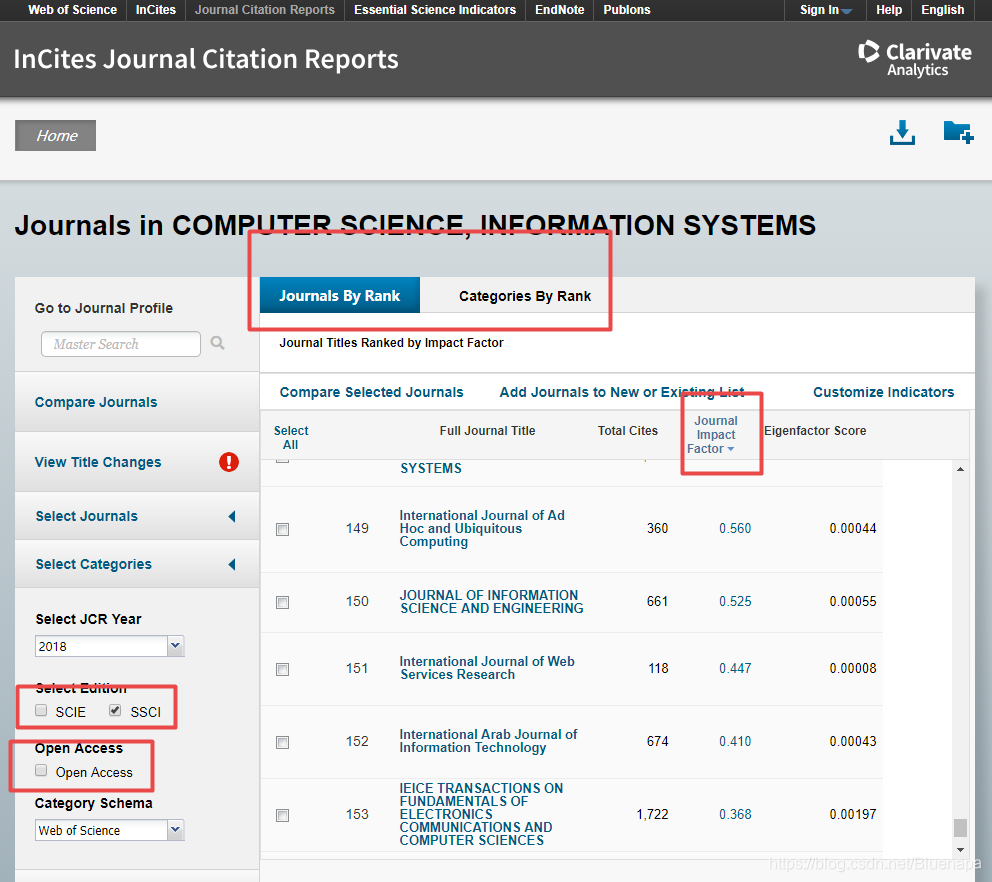Tick the checkbox for row 150
This screenshot has height=882, width=992.
click(x=283, y=602)
